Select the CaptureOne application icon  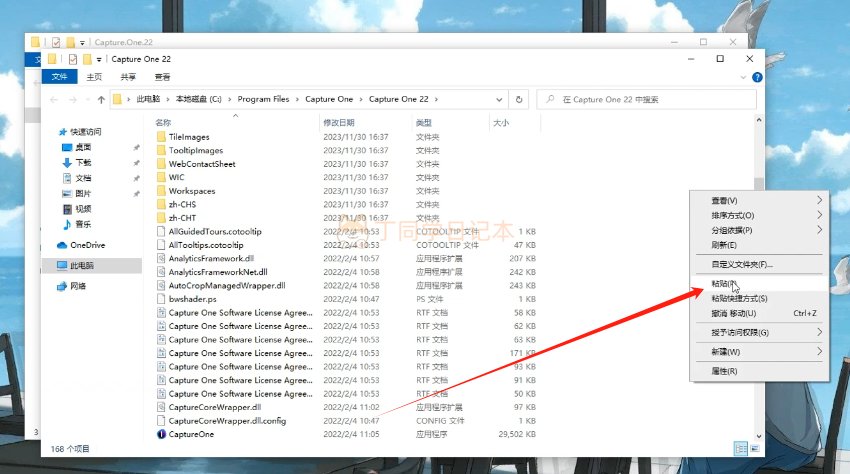point(161,434)
